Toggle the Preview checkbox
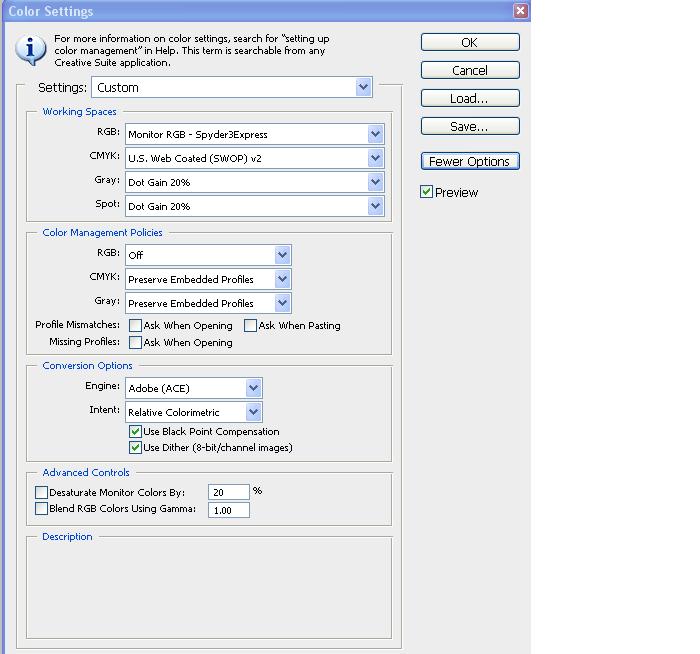The width and height of the screenshot is (700, 654). (427, 192)
